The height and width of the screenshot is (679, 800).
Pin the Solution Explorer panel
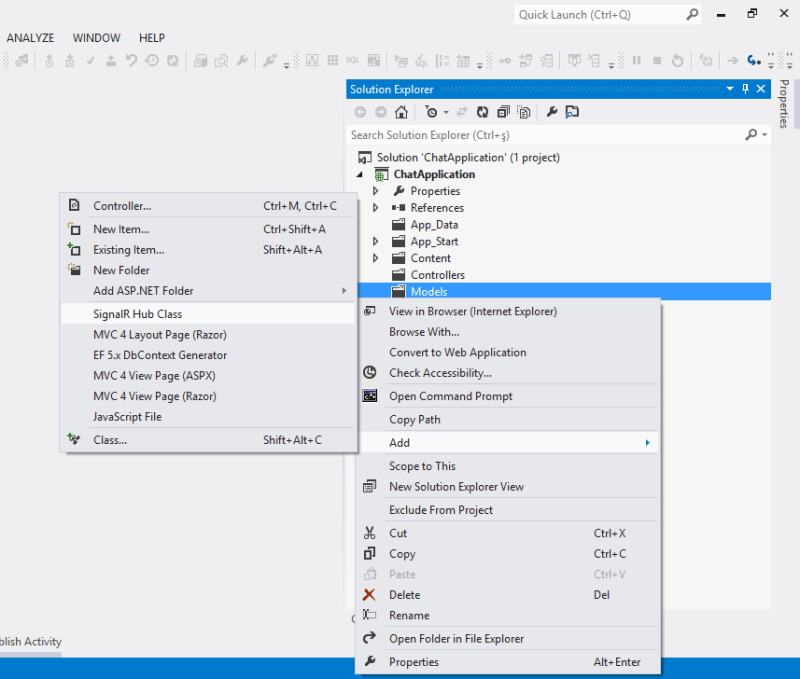click(745, 89)
